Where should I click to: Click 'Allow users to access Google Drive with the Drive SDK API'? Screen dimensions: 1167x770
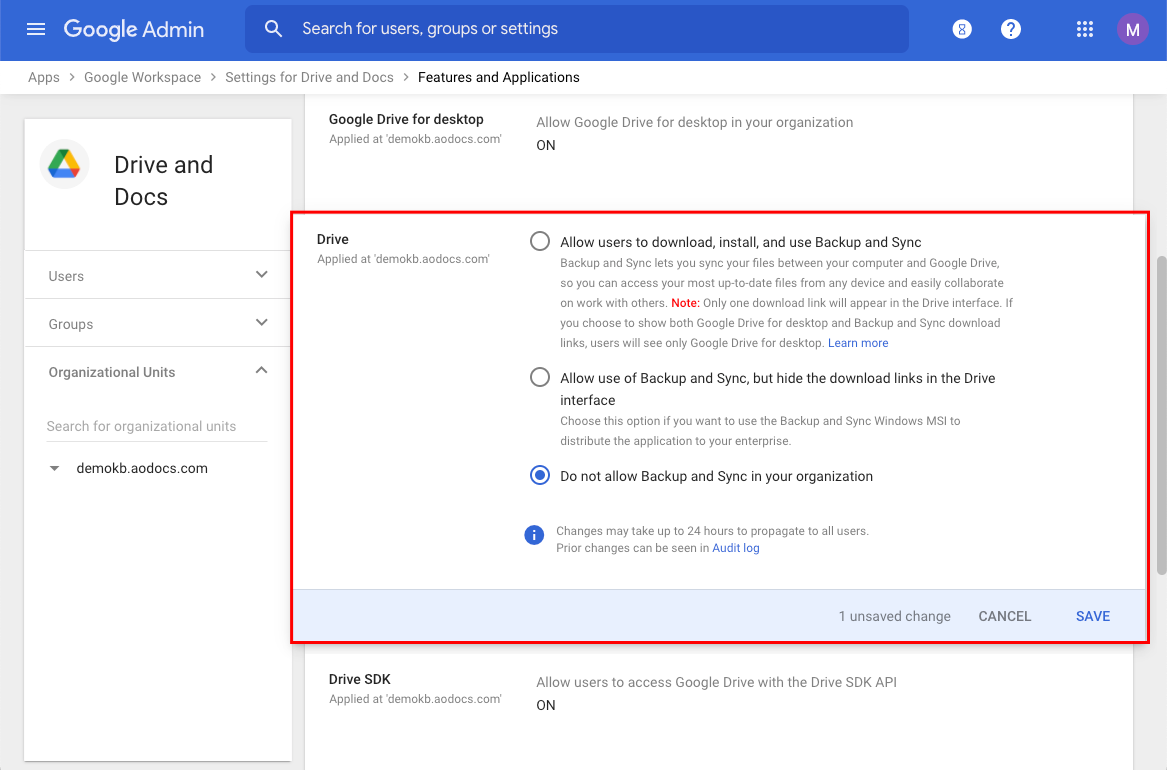(717, 682)
